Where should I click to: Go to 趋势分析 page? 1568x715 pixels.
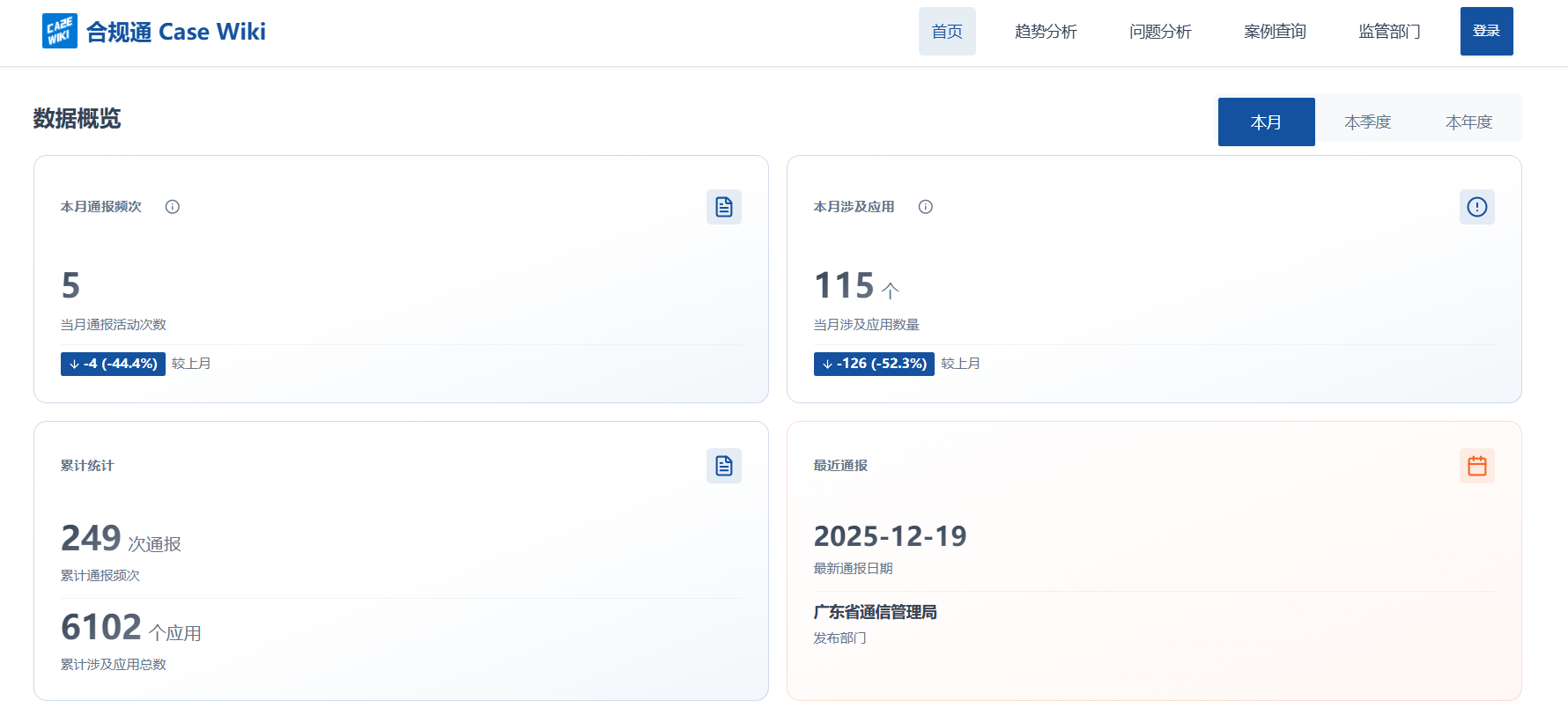click(1046, 32)
